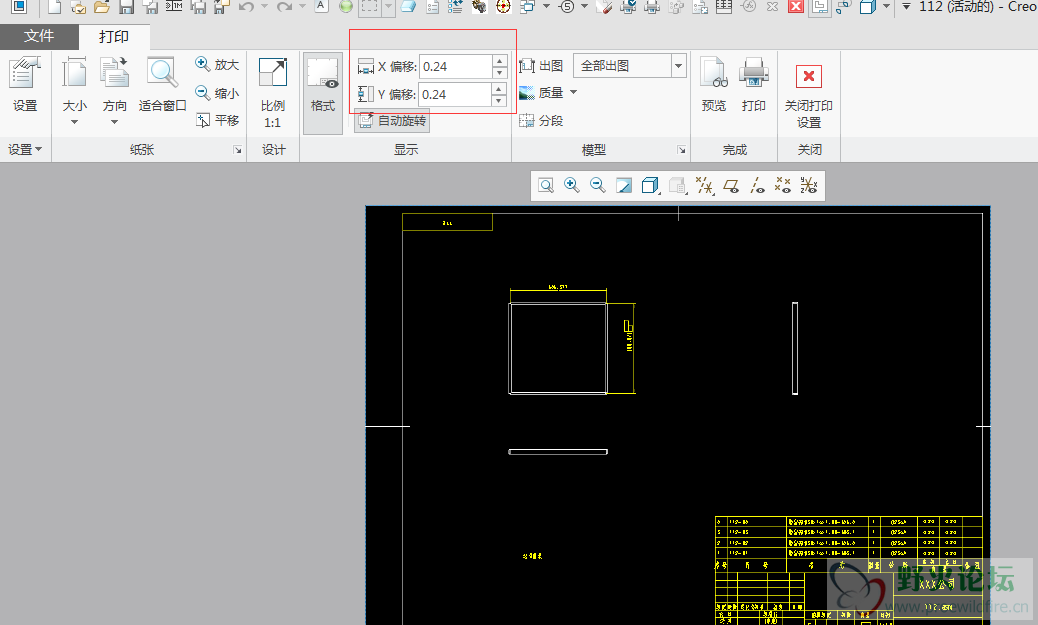The height and width of the screenshot is (625, 1038).
Task: Click Zoom In magnifier in graphics toolbar
Action: (x=571, y=185)
